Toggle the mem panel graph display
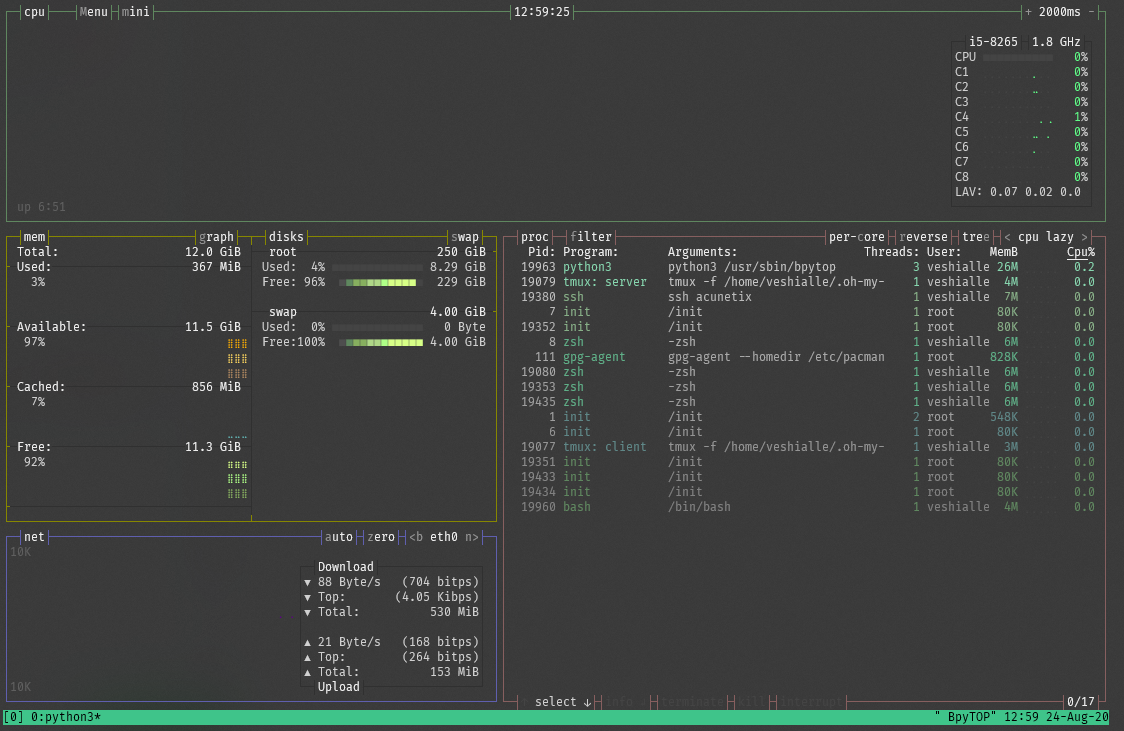The height and width of the screenshot is (731, 1124). (217, 237)
